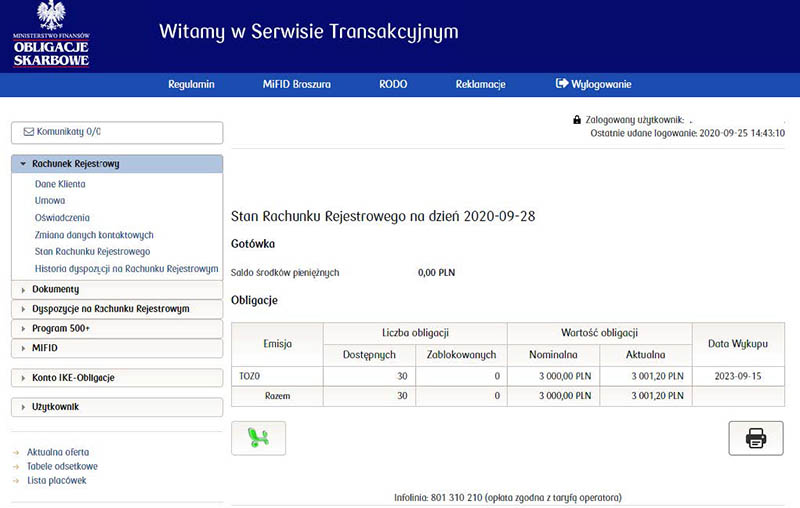Expand the Konto IKE-Obligacje section
Screen dimensions: 800x508
pos(116,377)
